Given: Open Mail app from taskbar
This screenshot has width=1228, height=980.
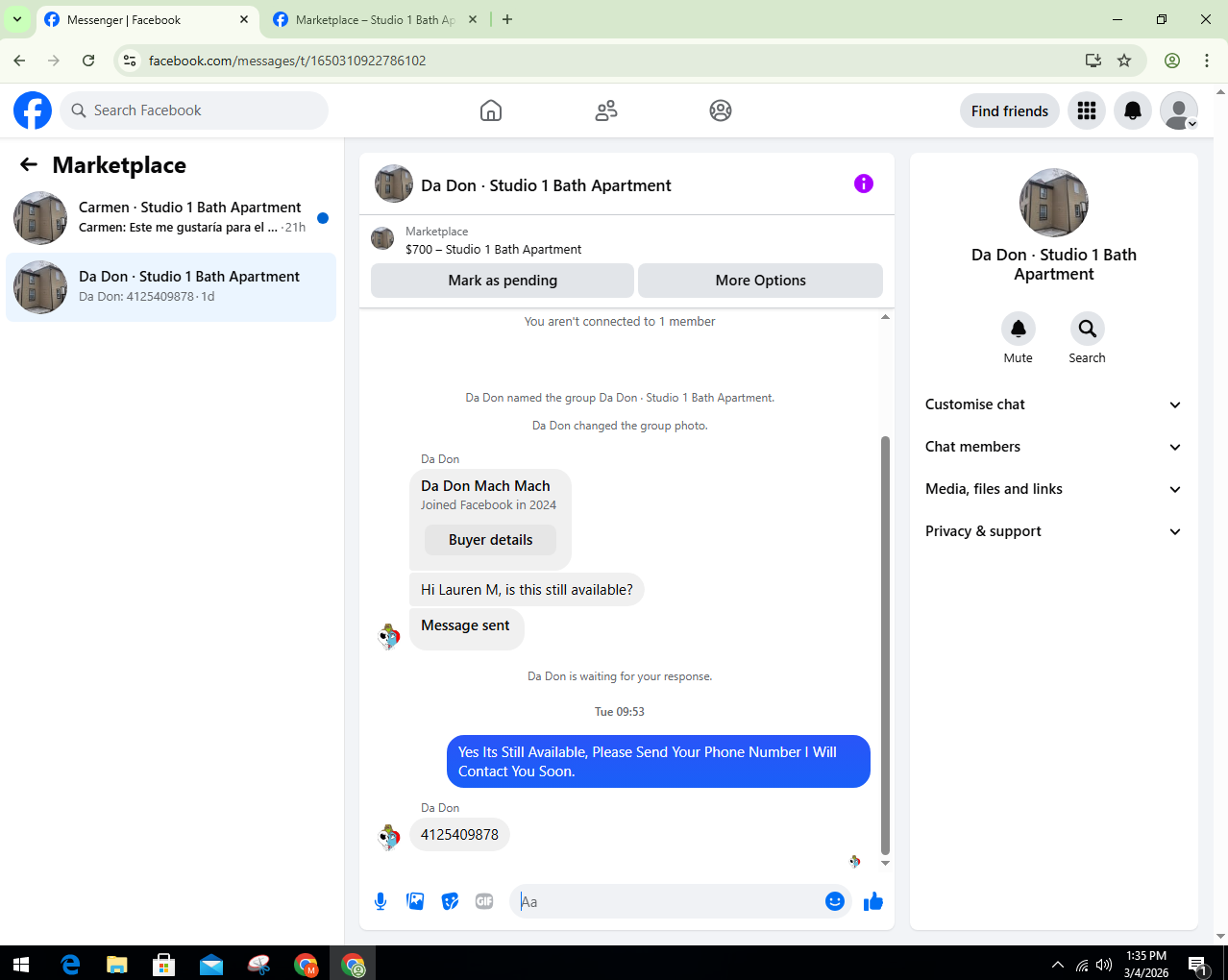Looking at the screenshot, I should point(211,964).
